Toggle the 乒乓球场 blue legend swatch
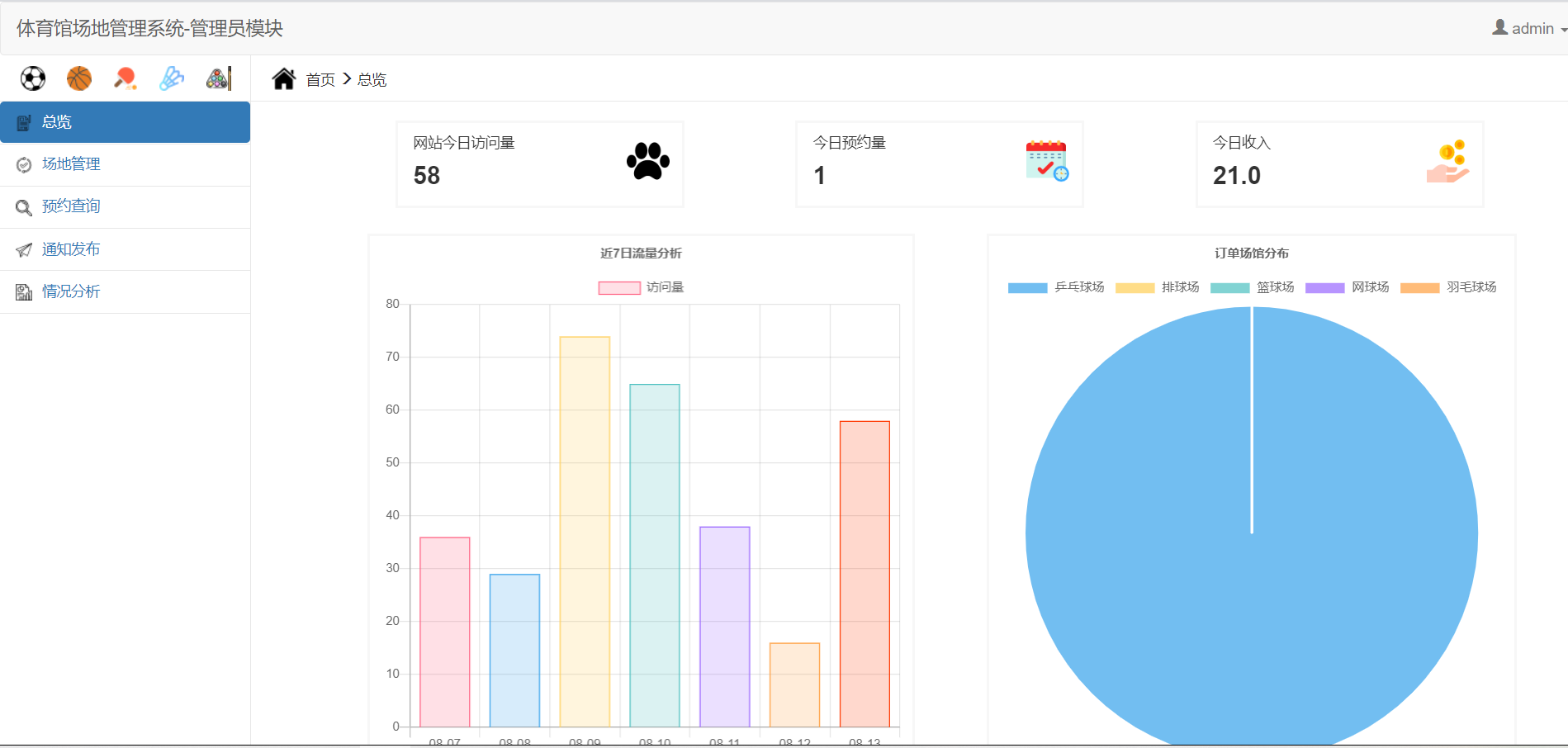Screen dimensions: 1568x748 point(1028,287)
